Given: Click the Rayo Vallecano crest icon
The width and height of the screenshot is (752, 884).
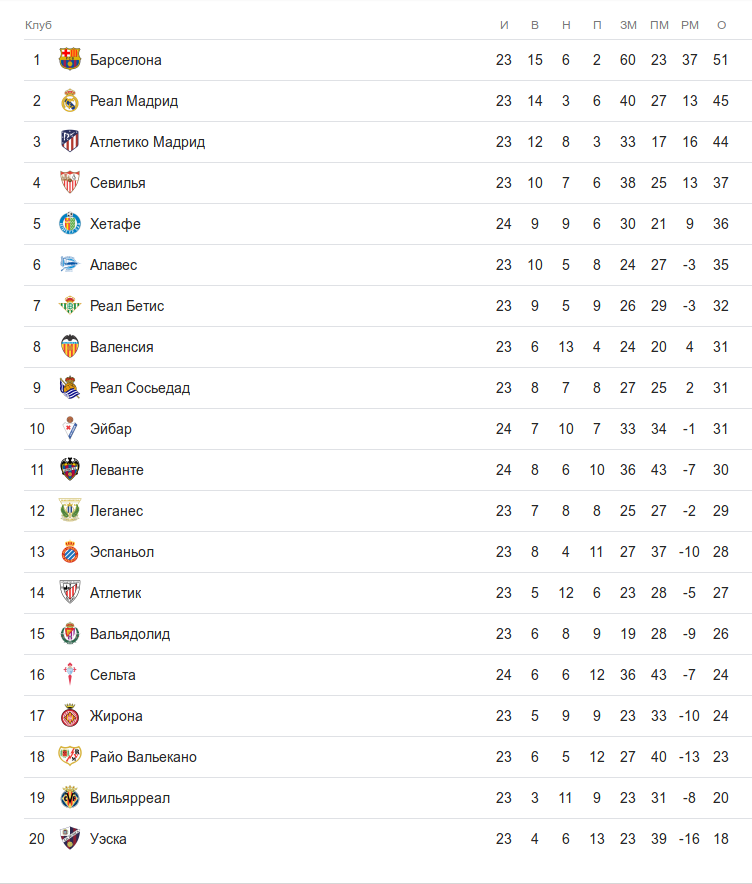Looking at the screenshot, I should click(x=69, y=757).
